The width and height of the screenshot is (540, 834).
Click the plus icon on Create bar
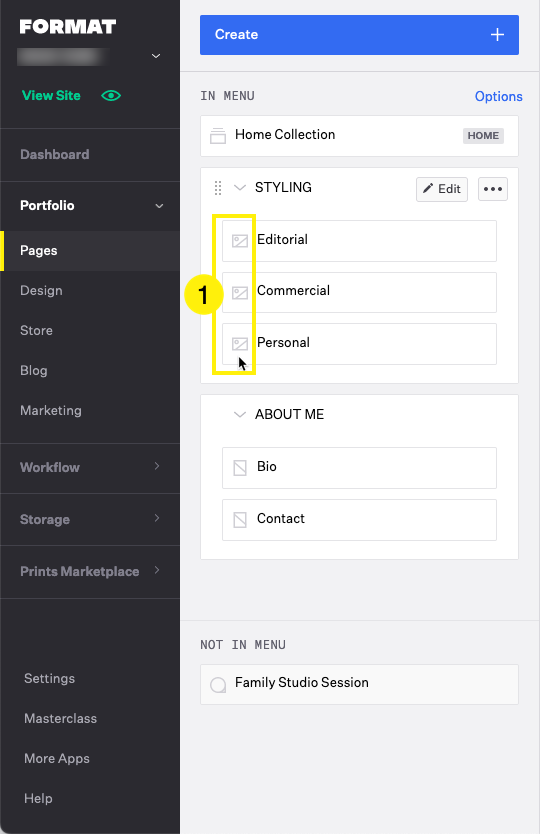coord(497,35)
